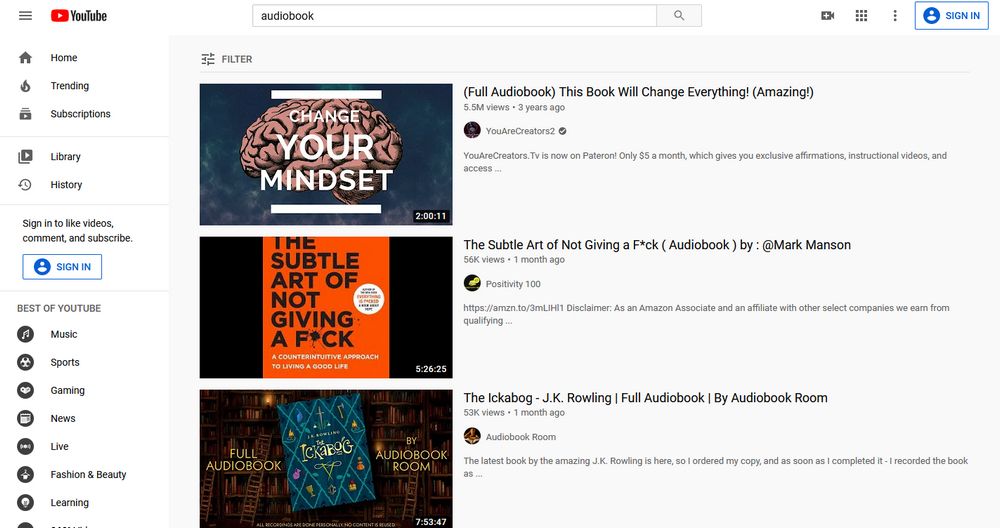
Task: Click '53K views • 1 month ago' text
Action: pyautogui.click(x=514, y=413)
